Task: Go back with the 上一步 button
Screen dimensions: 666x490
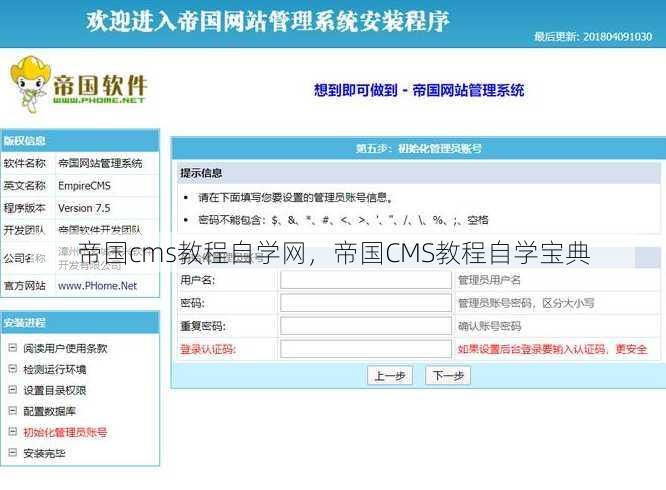Action: (x=390, y=375)
